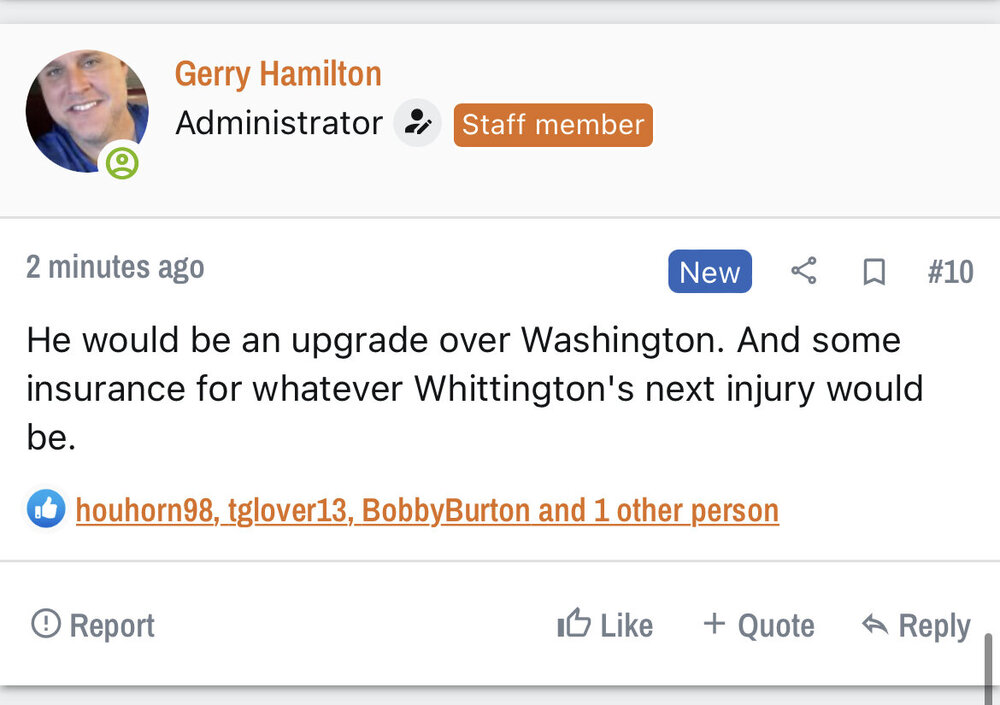Click the exclamation icon beside Report
The width and height of the screenshot is (1000, 705).
click(x=45, y=624)
